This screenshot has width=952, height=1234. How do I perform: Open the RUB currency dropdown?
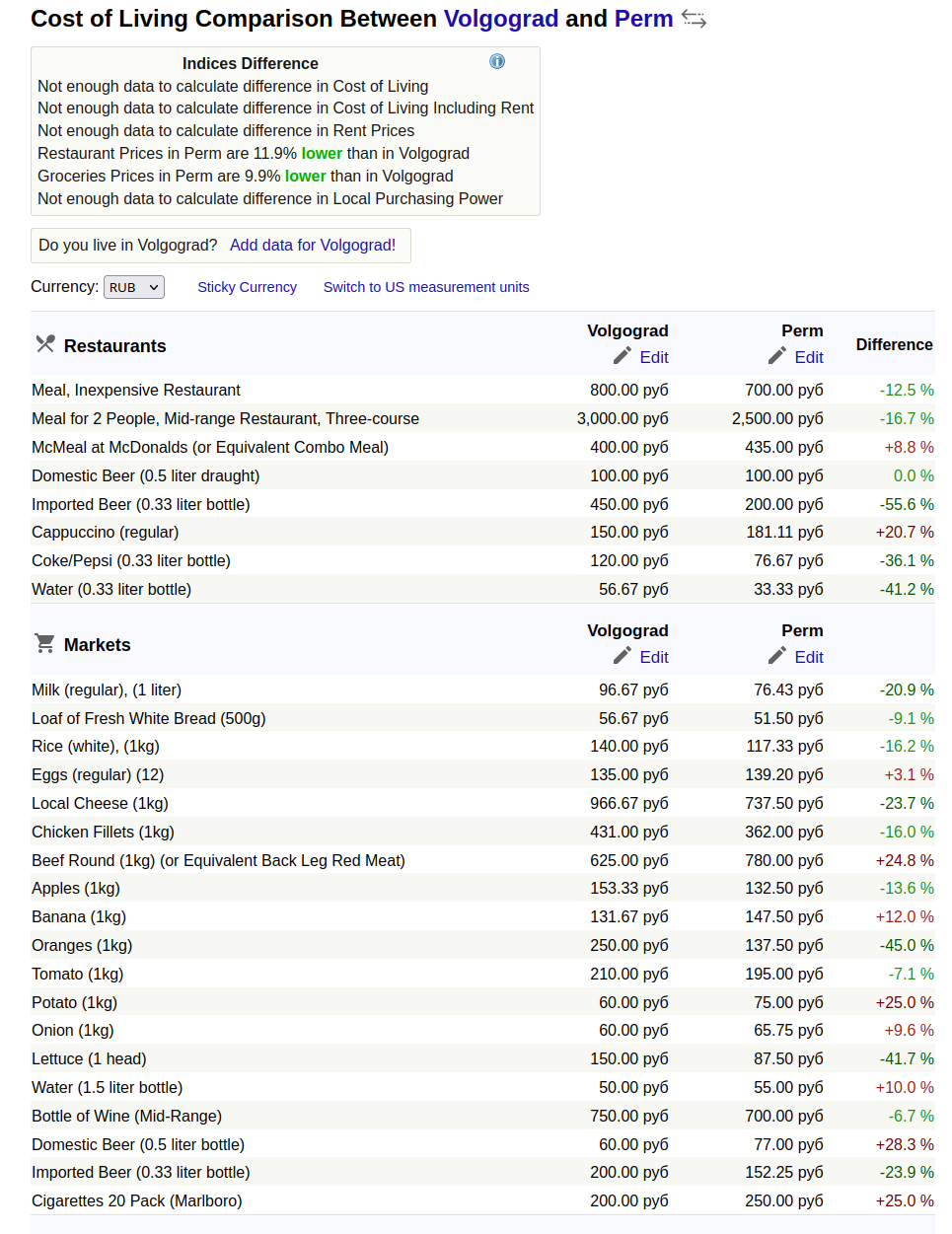[x=134, y=287]
